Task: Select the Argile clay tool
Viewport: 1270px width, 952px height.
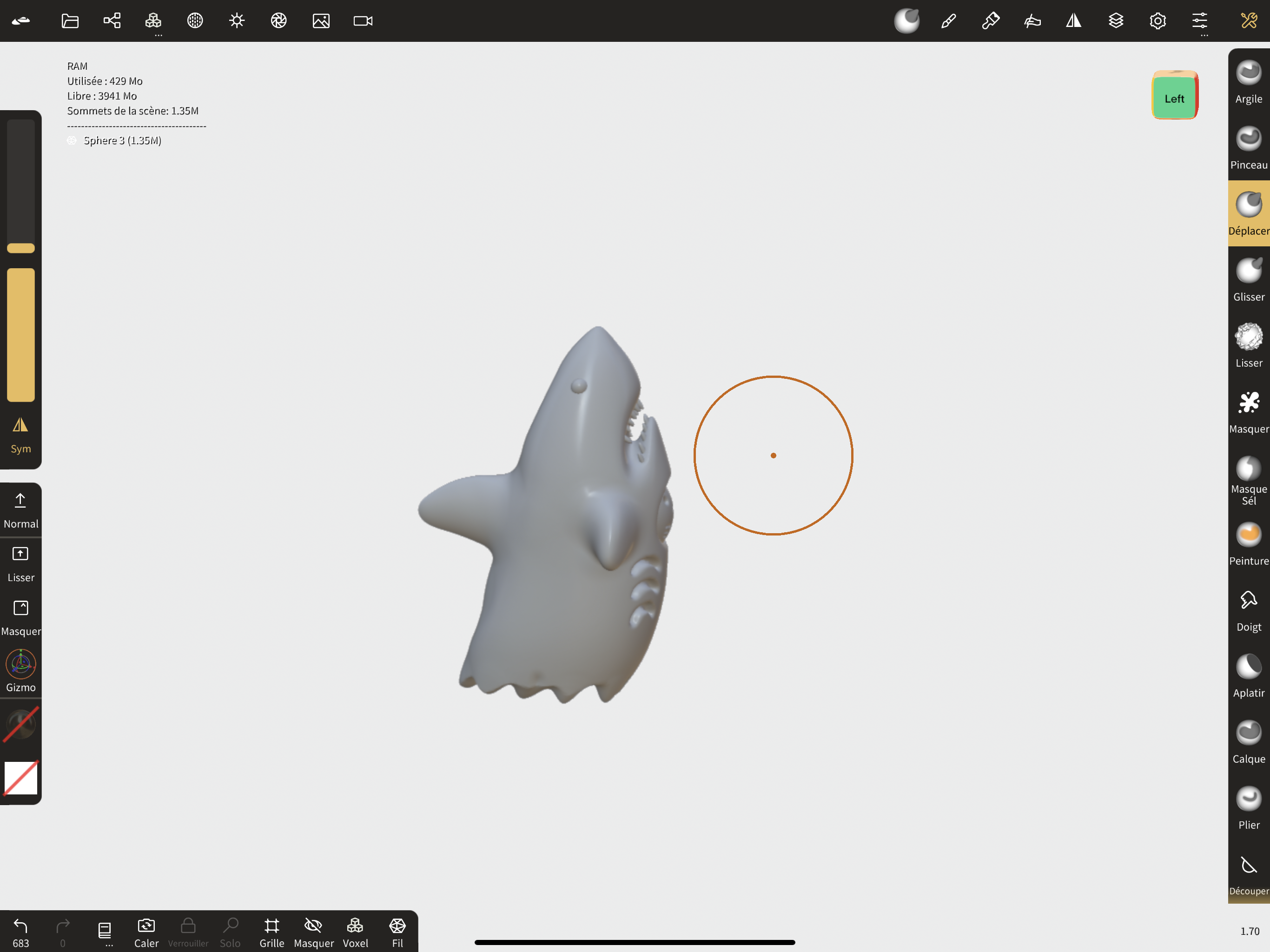Action: click(1249, 82)
